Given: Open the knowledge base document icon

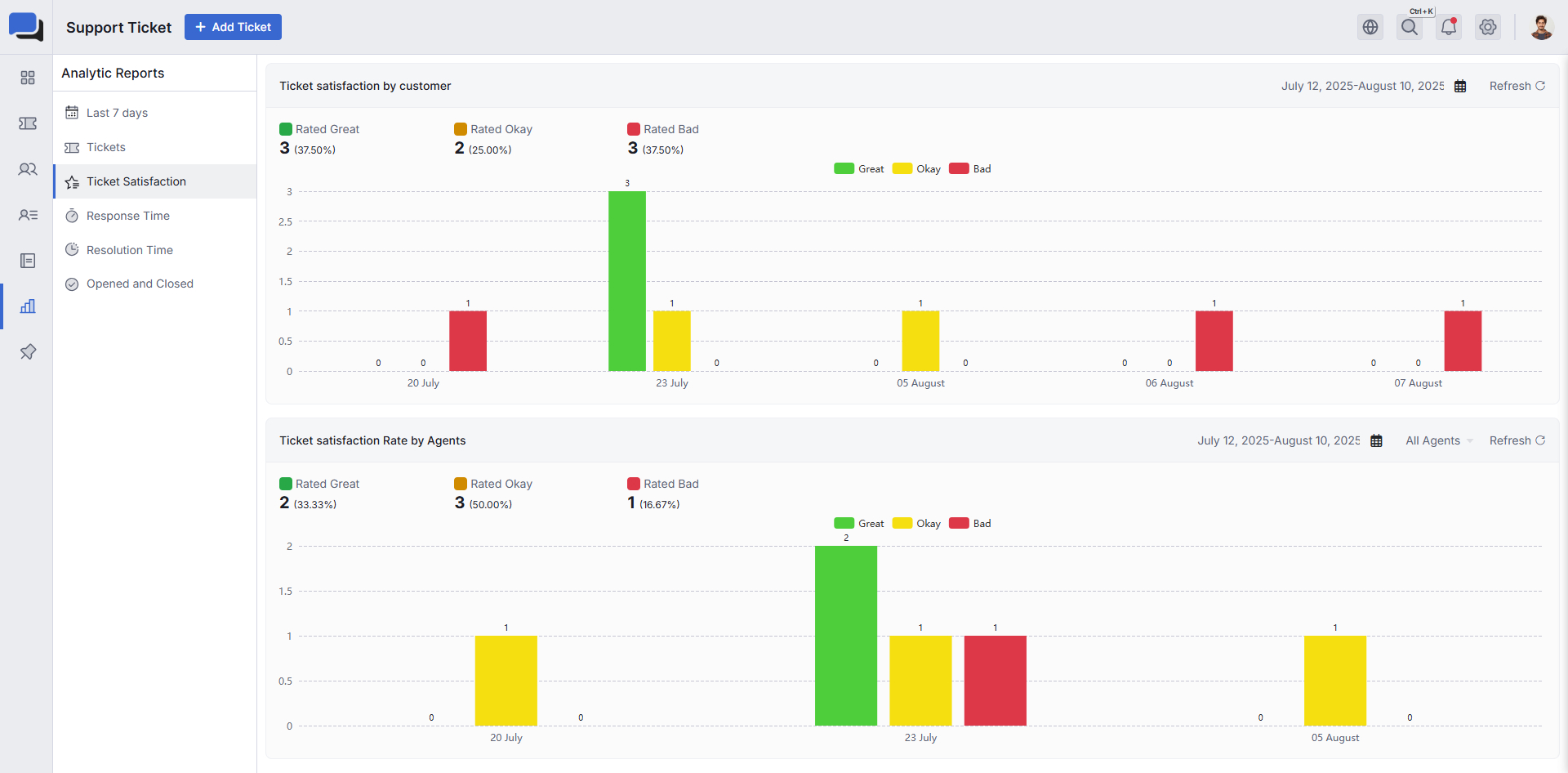Looking at the screenshot, I should point(28,261).
